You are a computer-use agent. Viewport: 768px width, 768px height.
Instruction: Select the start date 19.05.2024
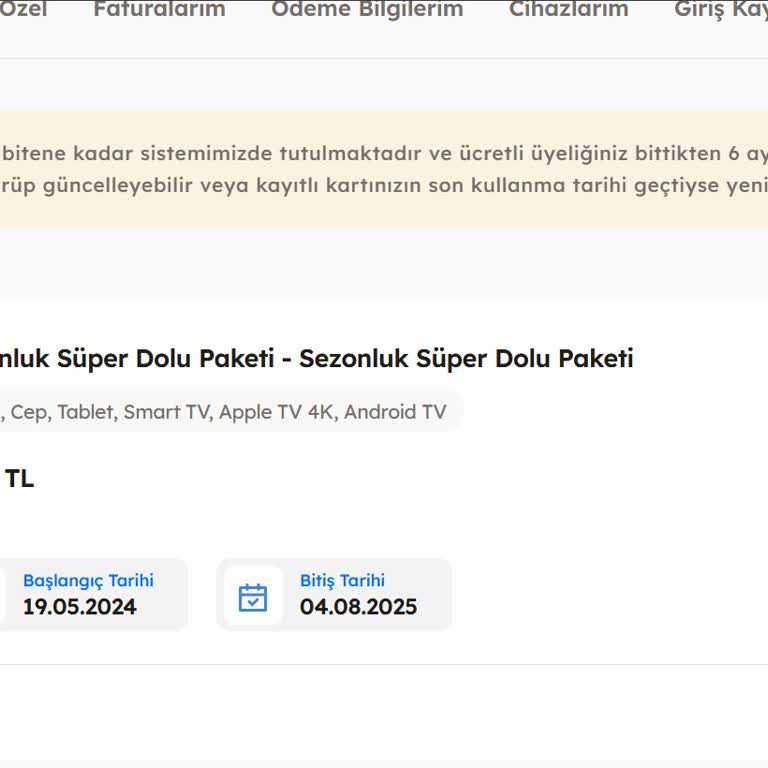[80, 607]
